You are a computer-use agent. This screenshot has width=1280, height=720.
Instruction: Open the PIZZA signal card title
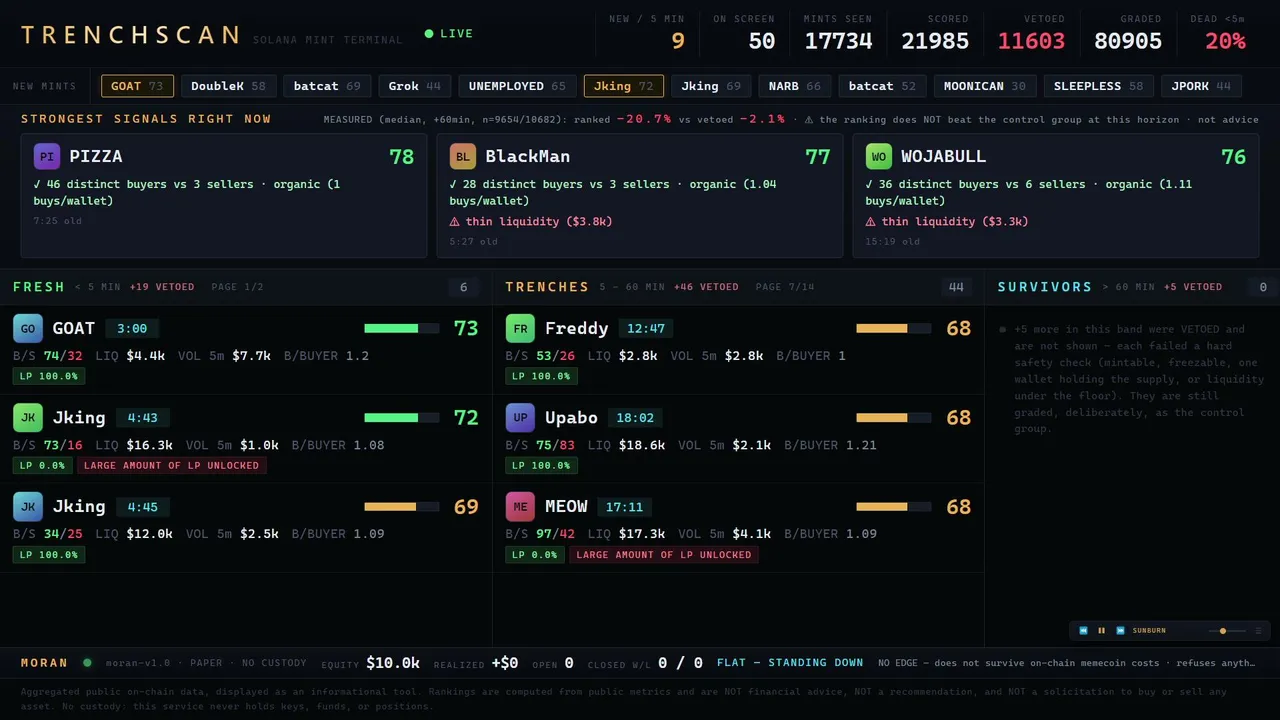coord(96,157)
